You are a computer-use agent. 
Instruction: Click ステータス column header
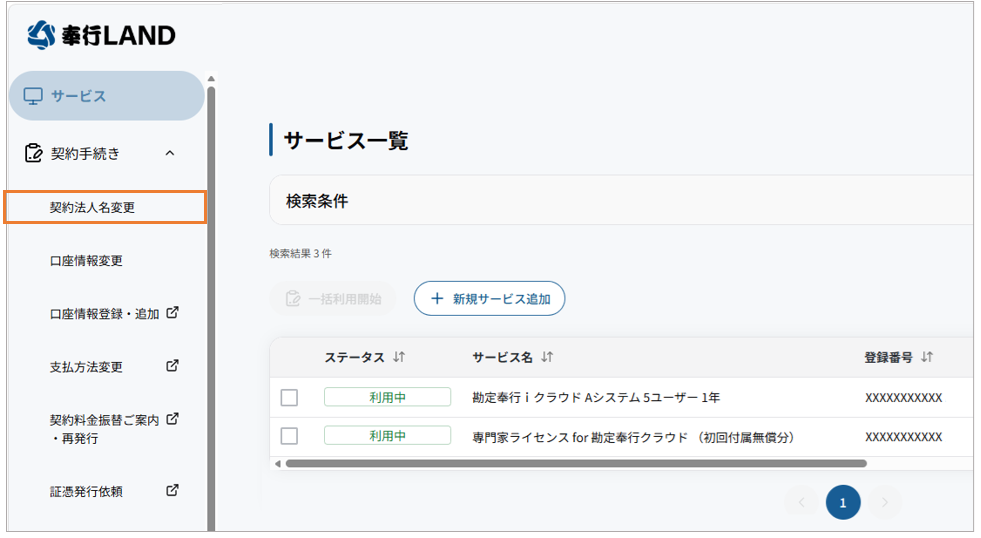point(354,357)
